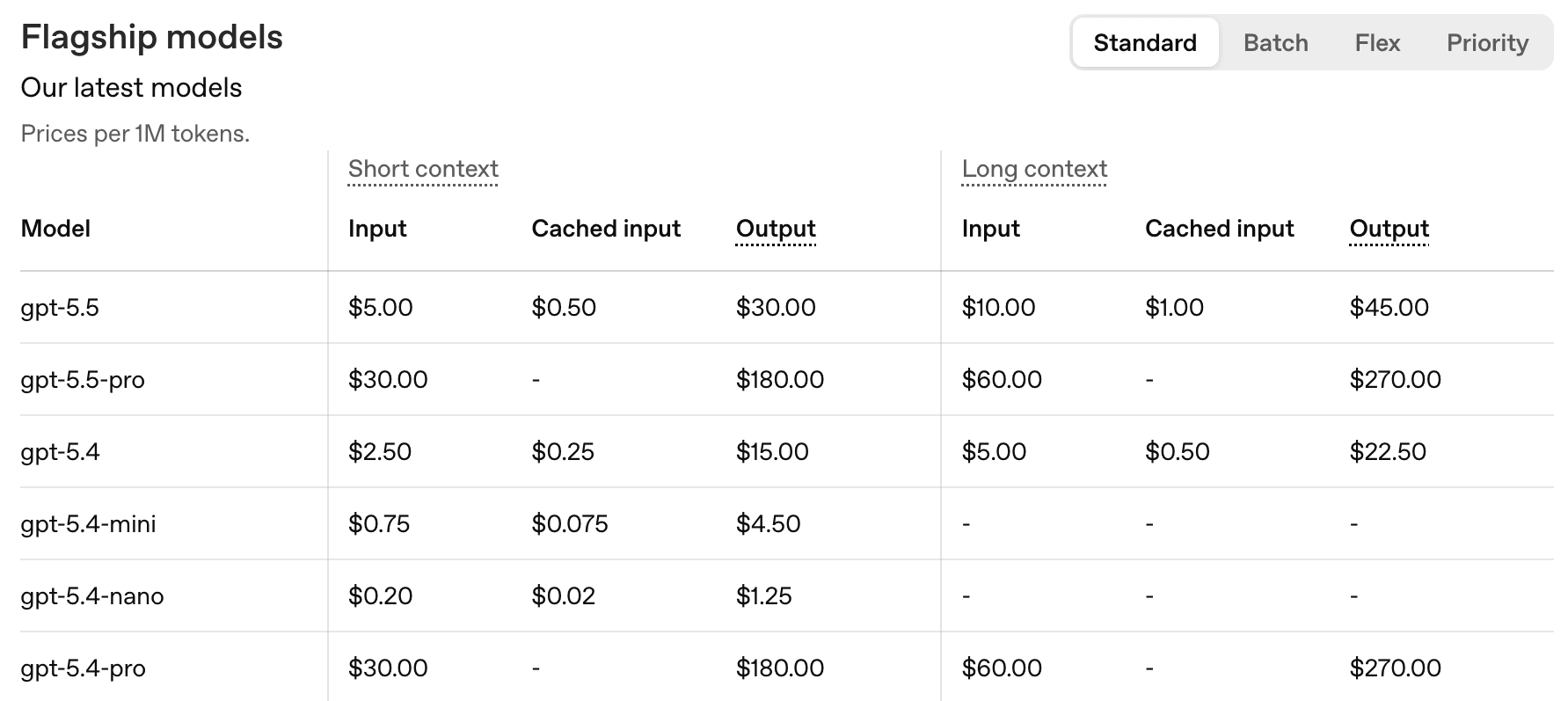
Task: Select the gpt-5.4-nano model name
Action: pos(91,595)
